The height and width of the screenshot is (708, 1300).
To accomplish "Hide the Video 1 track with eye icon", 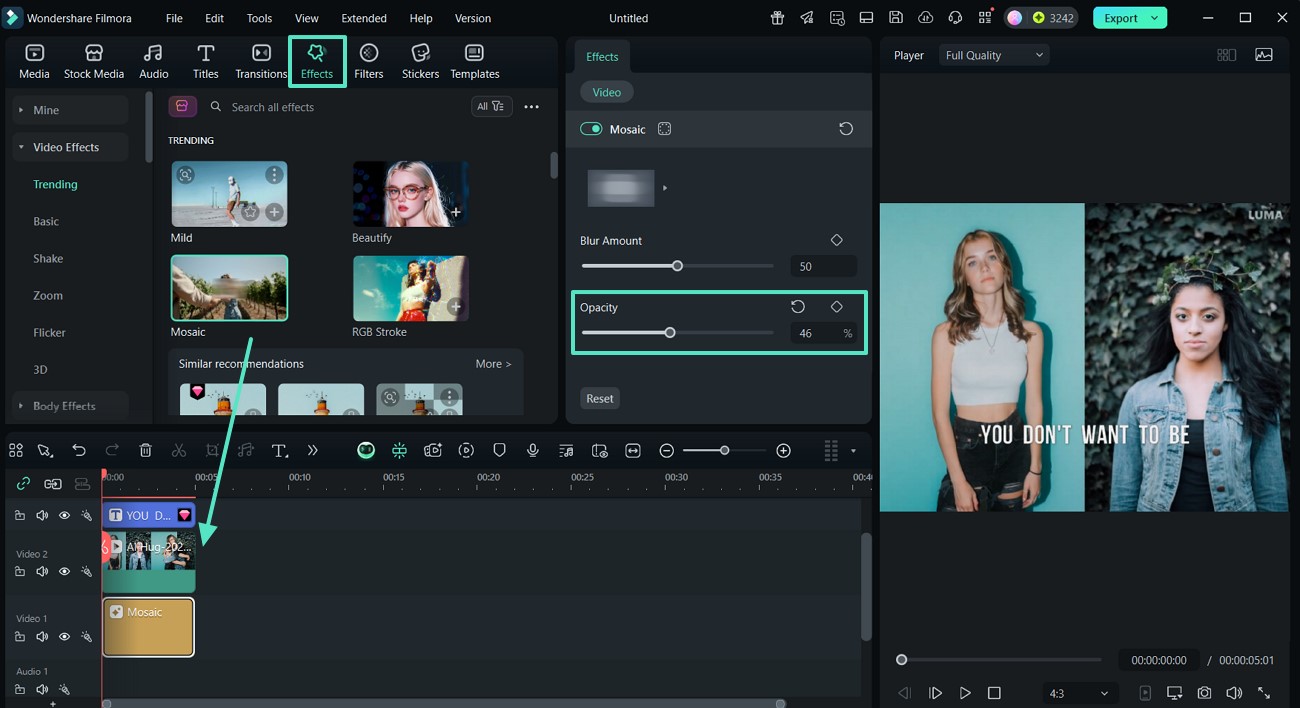I will coord(64,637).
